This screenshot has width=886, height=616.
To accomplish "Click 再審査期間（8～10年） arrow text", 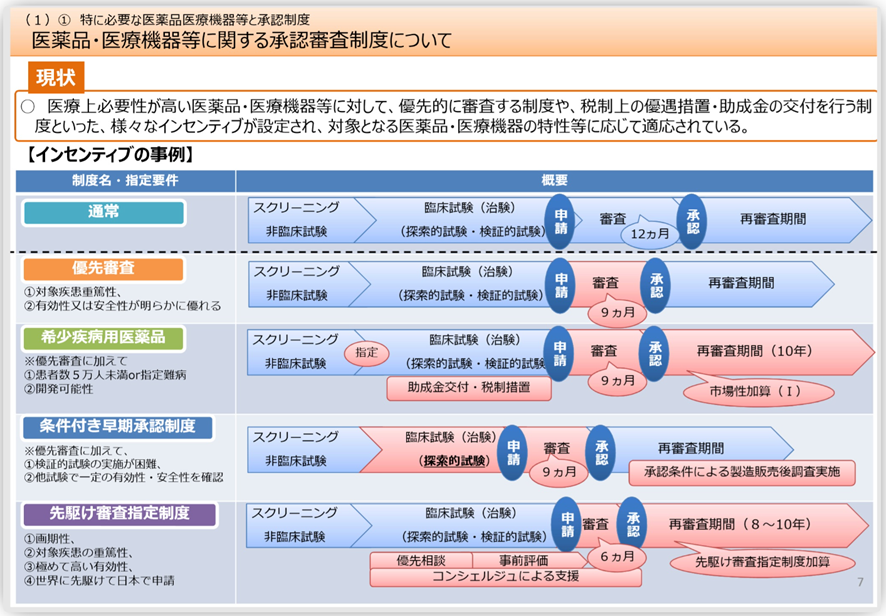I will click(x=740, y=524).
